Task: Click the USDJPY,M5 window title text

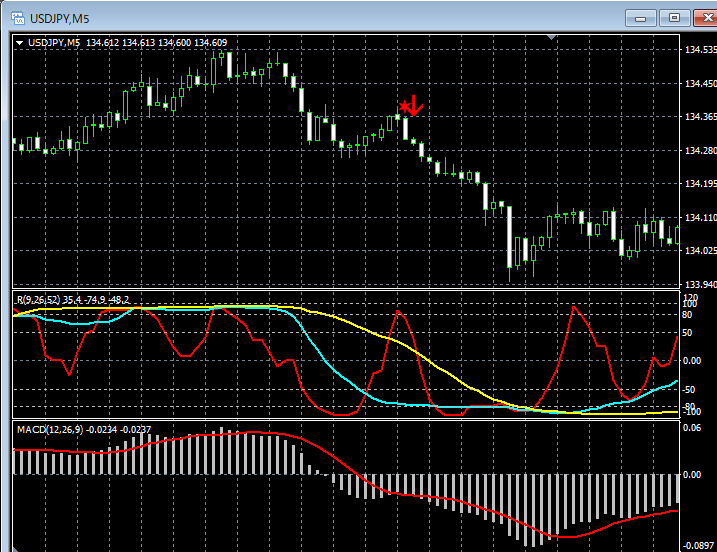Action: [x=59, y=19]
